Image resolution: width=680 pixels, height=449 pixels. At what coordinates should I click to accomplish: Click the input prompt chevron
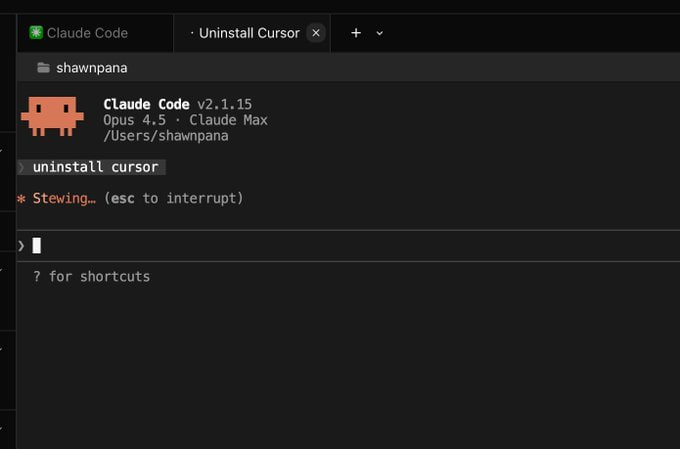(x=21, y=246)
